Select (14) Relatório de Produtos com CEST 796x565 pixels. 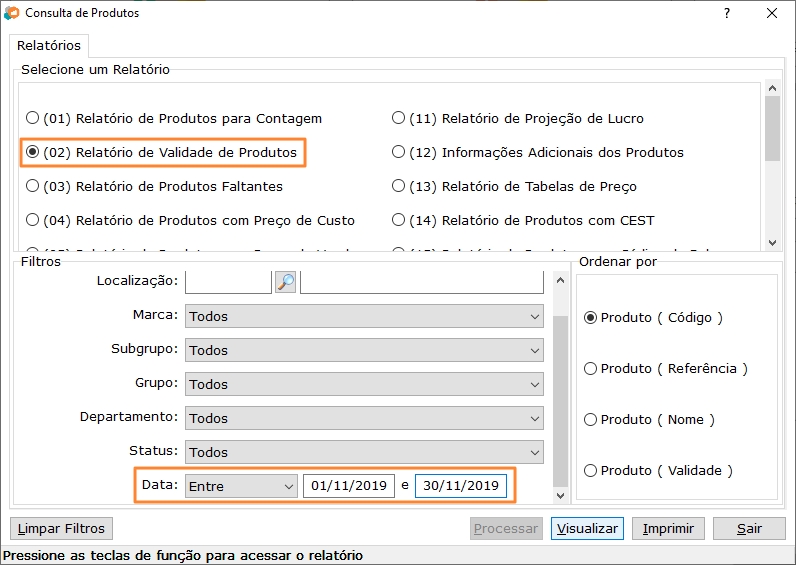coord(523,220)
